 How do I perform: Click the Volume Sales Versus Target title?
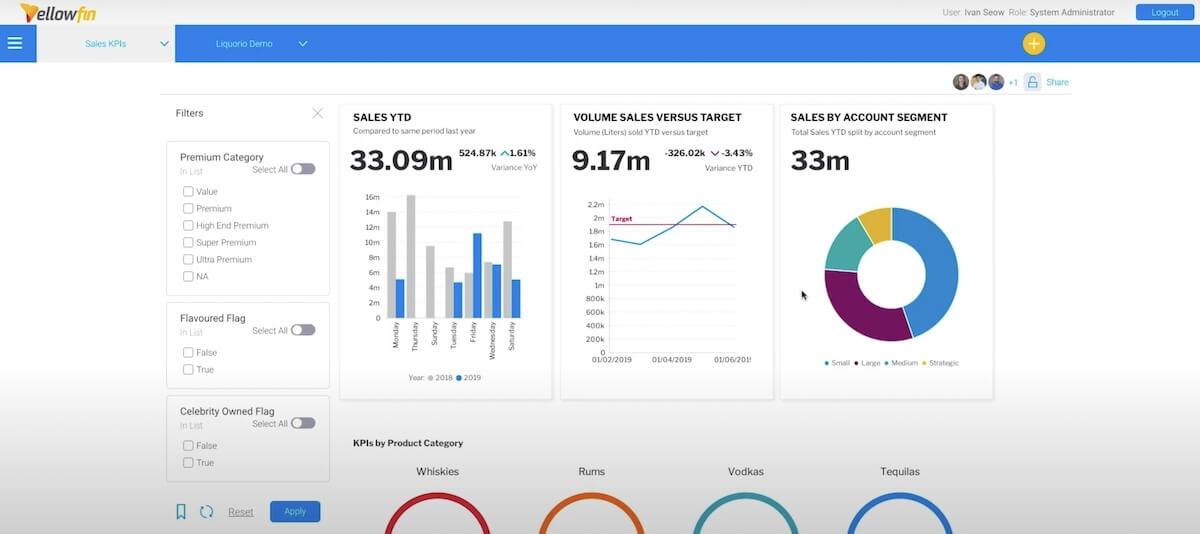(657, 117)
